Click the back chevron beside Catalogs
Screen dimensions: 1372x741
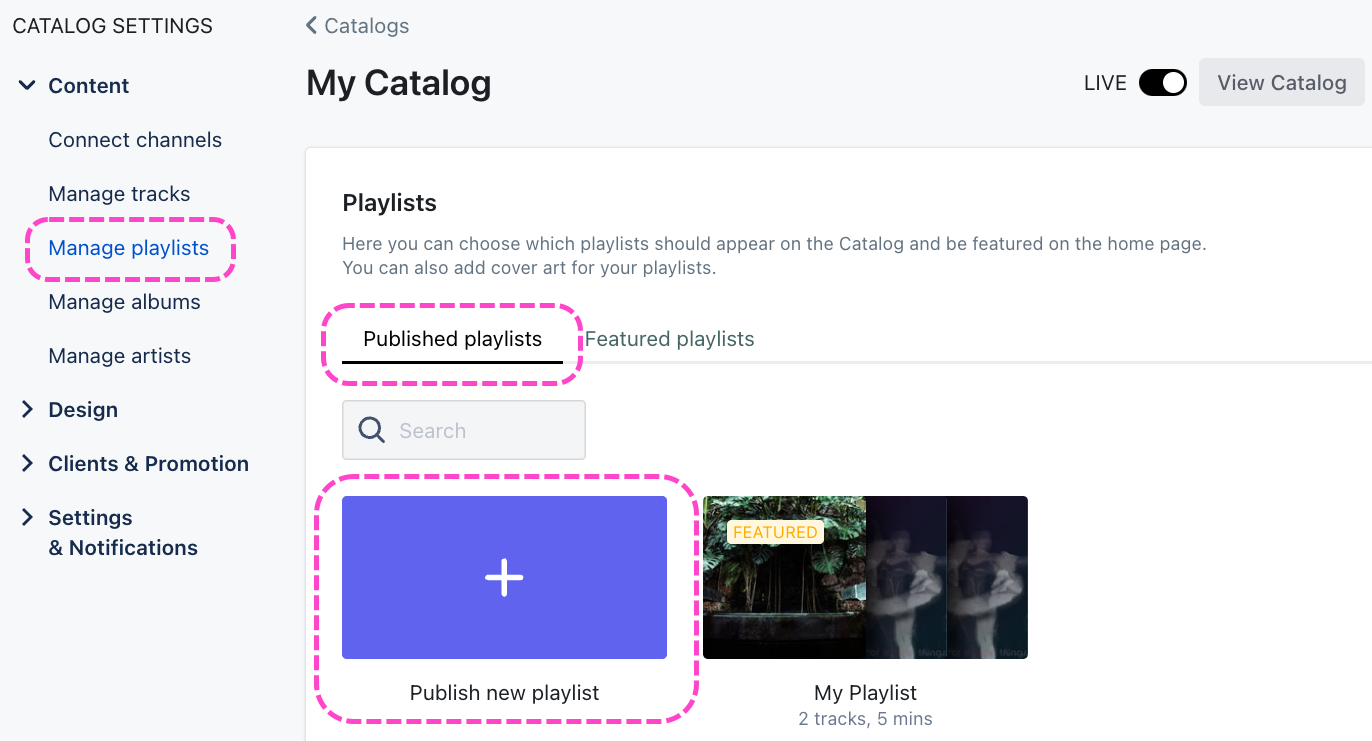click(x=311, y=25)
